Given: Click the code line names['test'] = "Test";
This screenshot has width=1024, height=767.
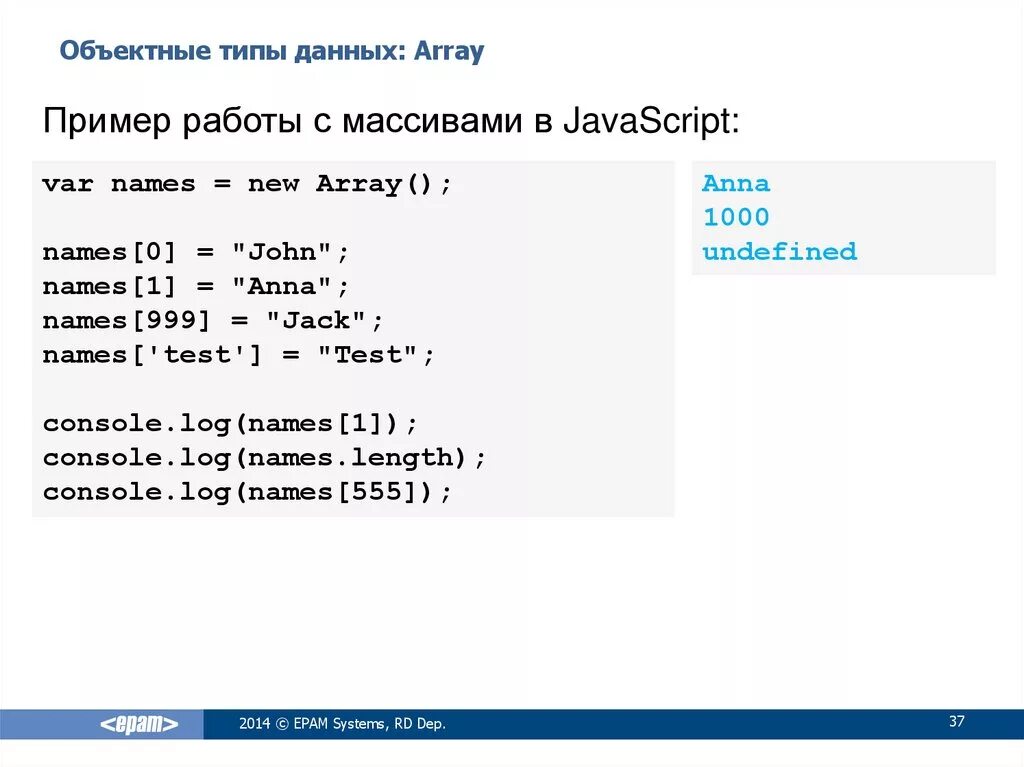Looking at the screenshot, I should pyautogui.click(x=238, y=355).
